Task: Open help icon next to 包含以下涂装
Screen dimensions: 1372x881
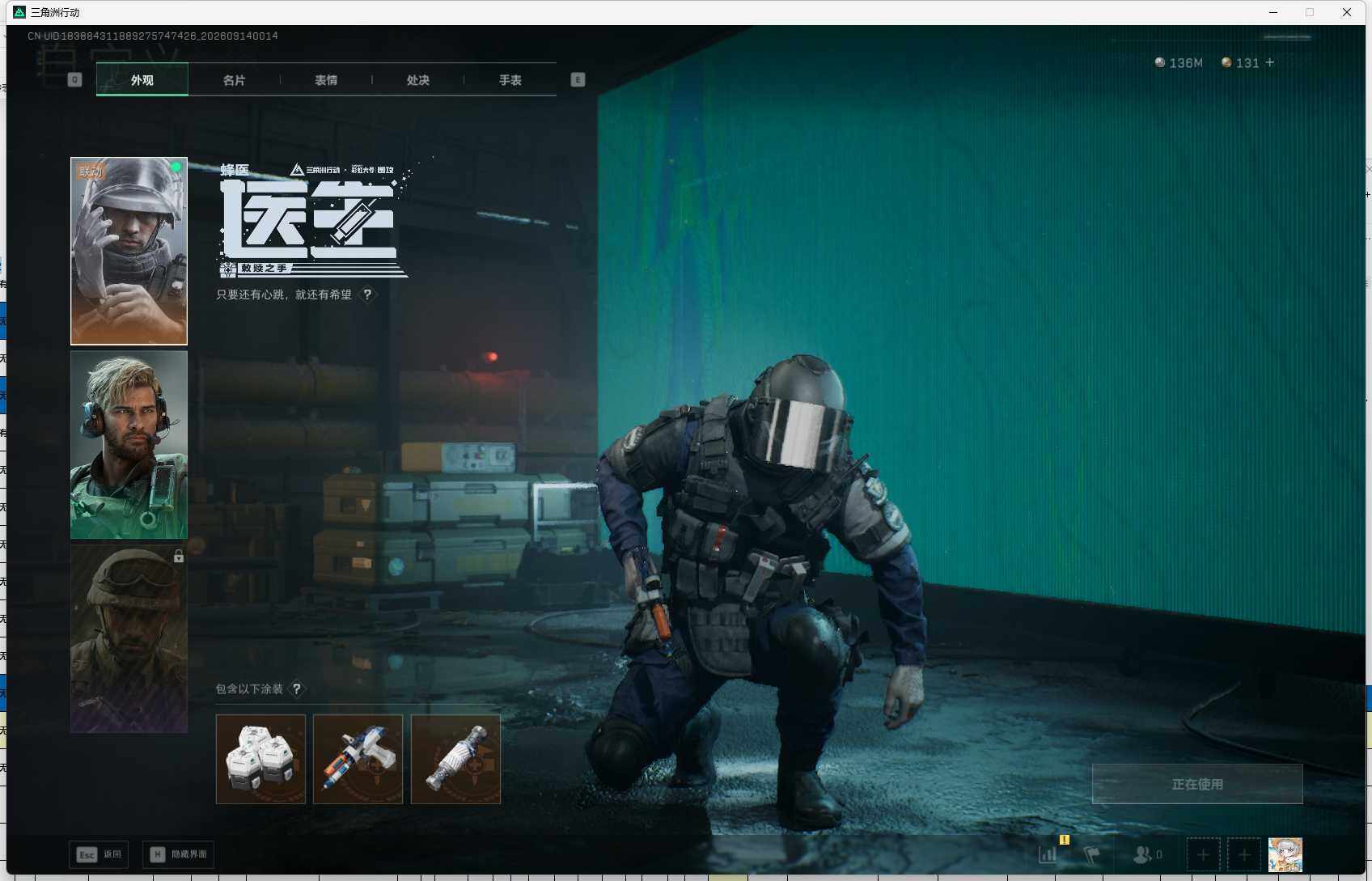Action: 297,688
